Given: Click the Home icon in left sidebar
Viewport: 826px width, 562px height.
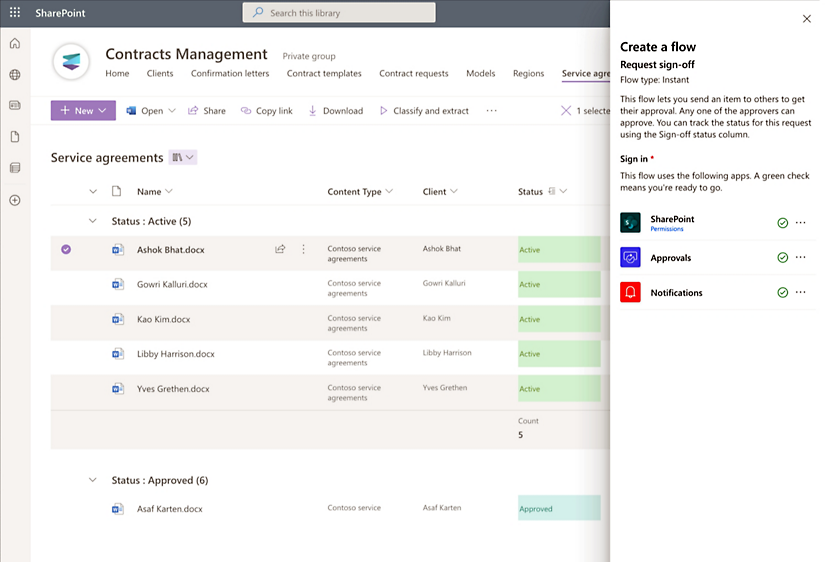Looking at the screenshot, I should point(15,44).
